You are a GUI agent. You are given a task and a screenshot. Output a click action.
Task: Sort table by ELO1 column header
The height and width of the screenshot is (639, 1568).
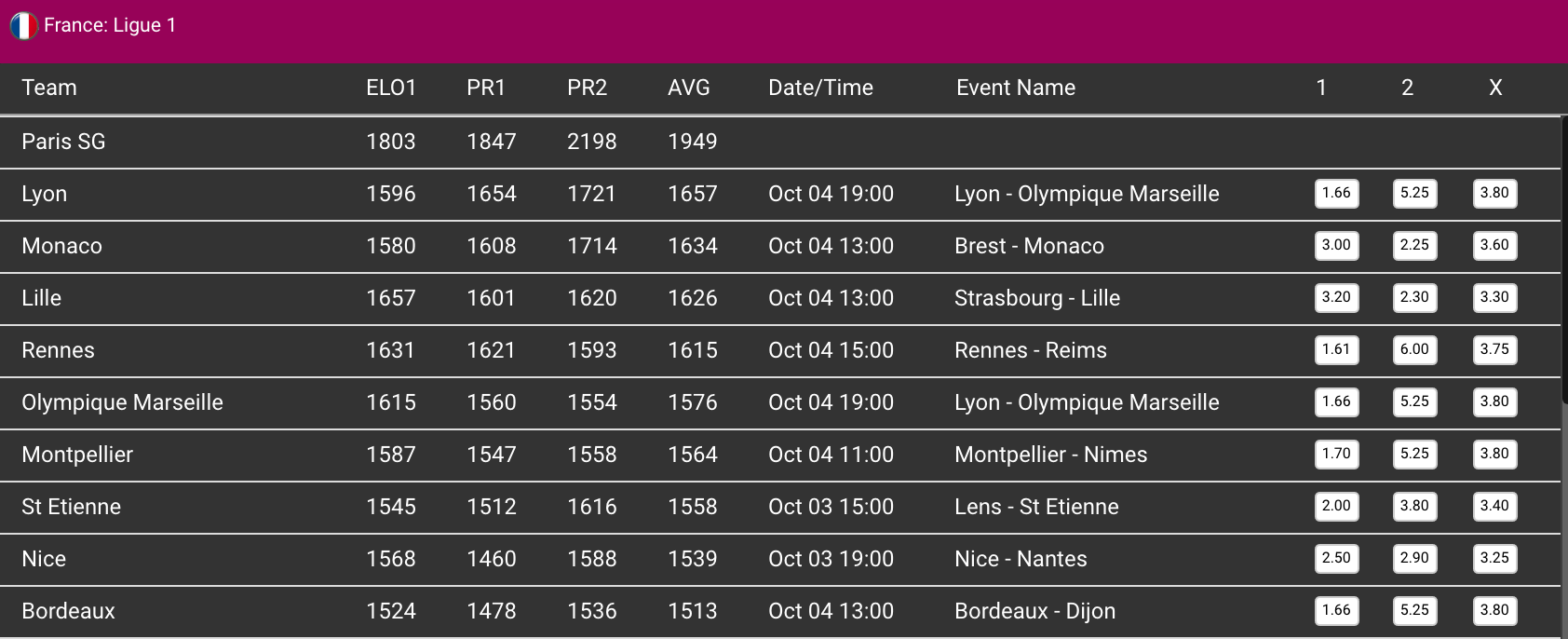tap(391, 88)
